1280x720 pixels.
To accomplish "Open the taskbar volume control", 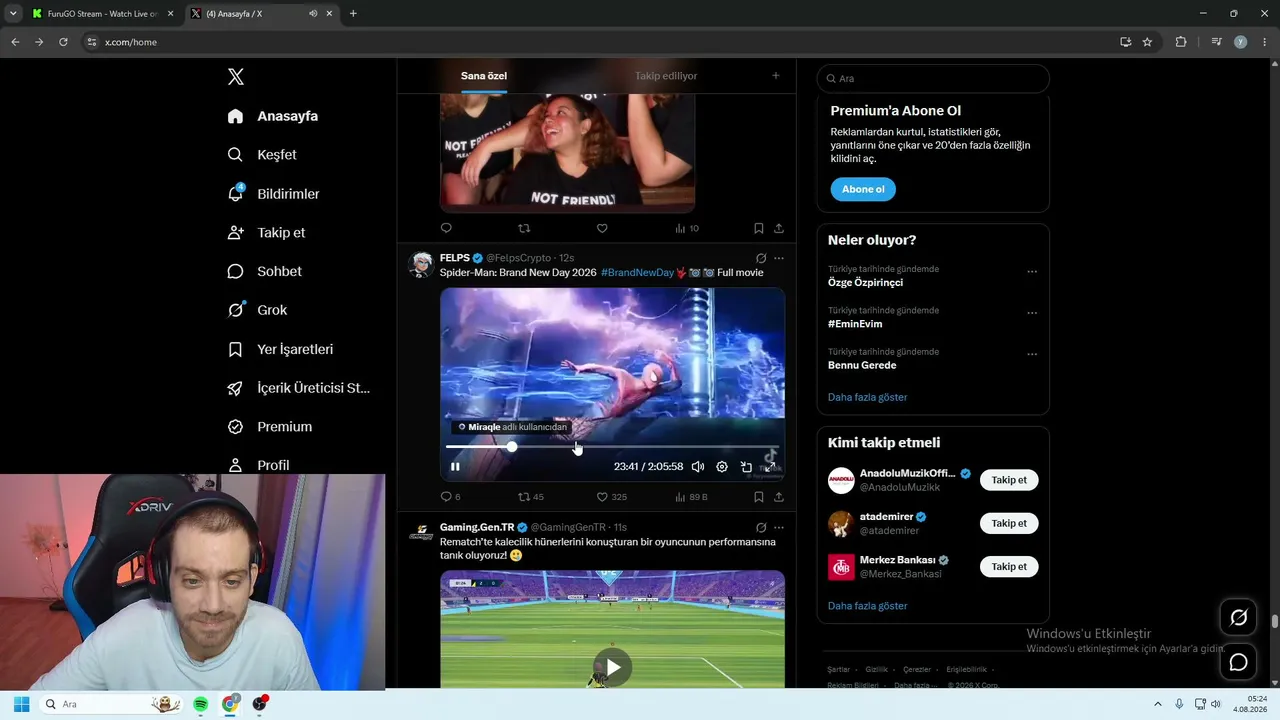I will (x=1216, y=704).
